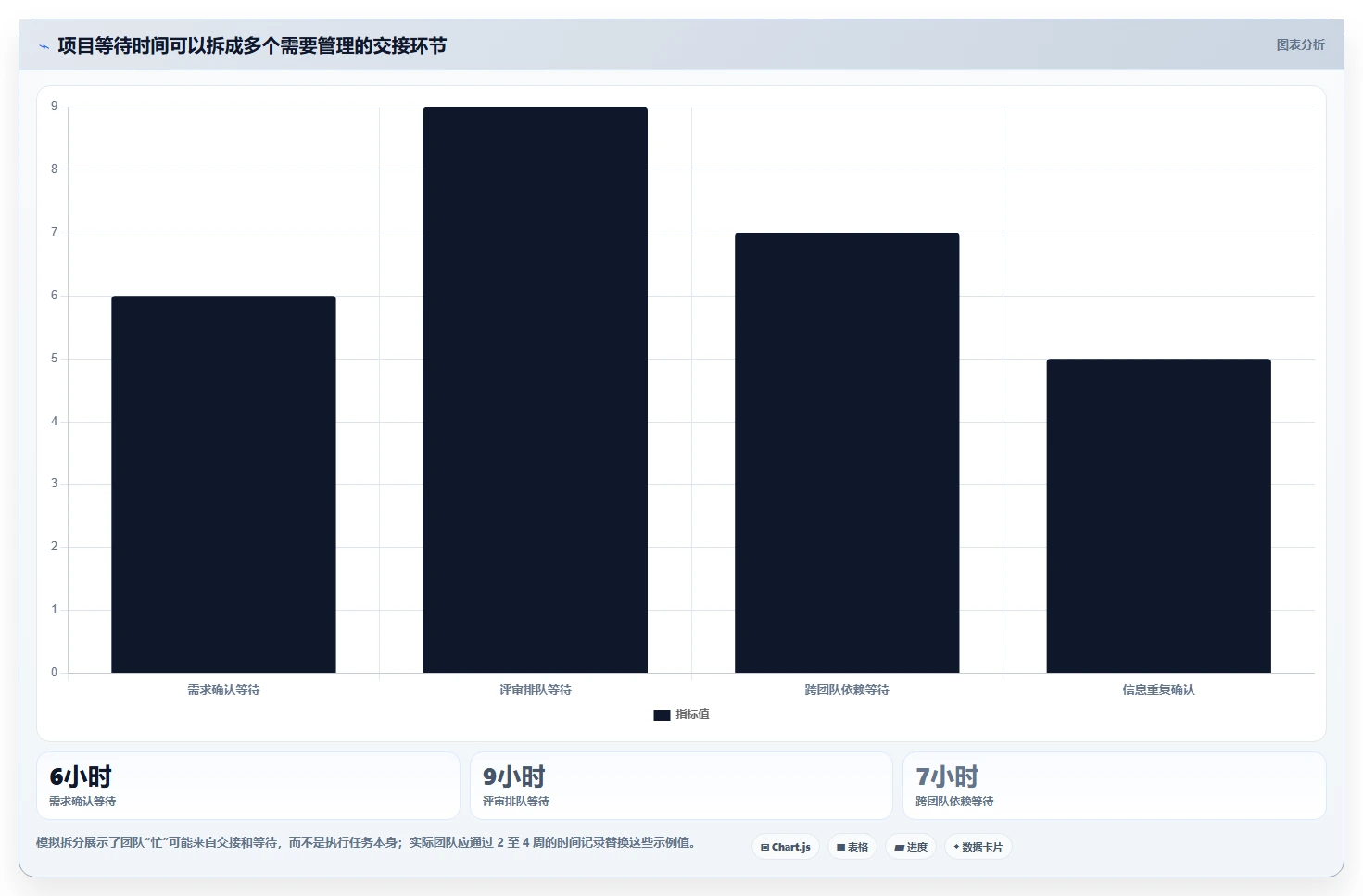
Task: Click the y-axis value 9
Action: pyautogui.click(x=54, y=107)
